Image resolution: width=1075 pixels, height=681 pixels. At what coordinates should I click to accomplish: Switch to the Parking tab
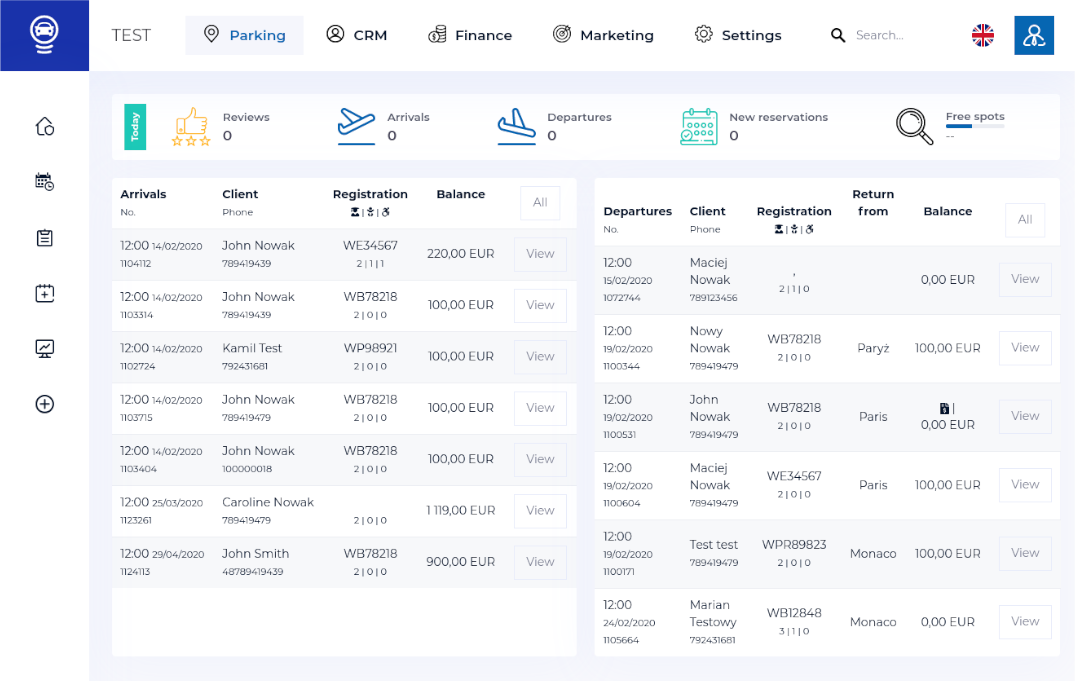click(x=245, y=35)
